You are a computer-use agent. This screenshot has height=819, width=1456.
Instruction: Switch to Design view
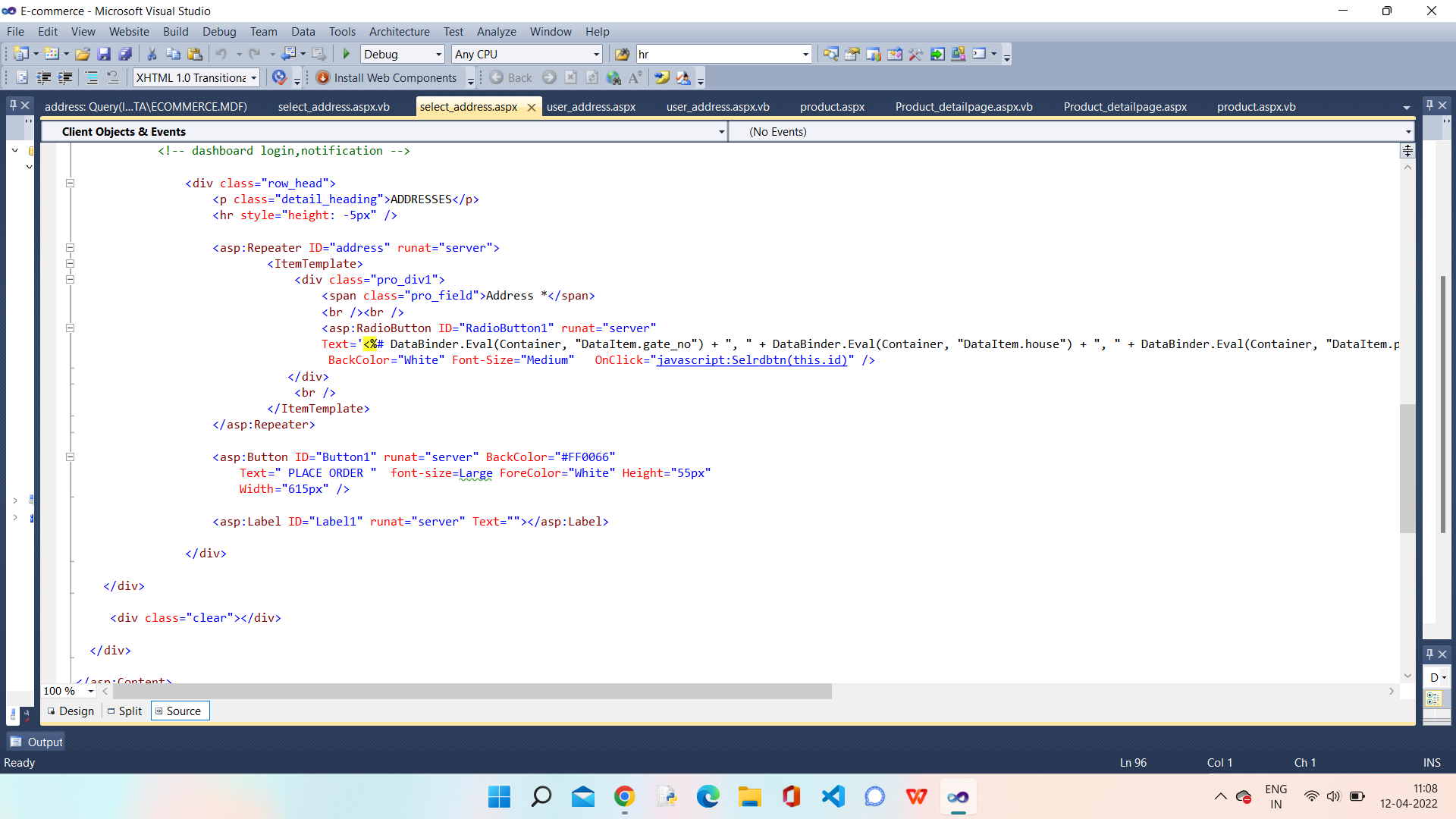[x=71, y=711]
